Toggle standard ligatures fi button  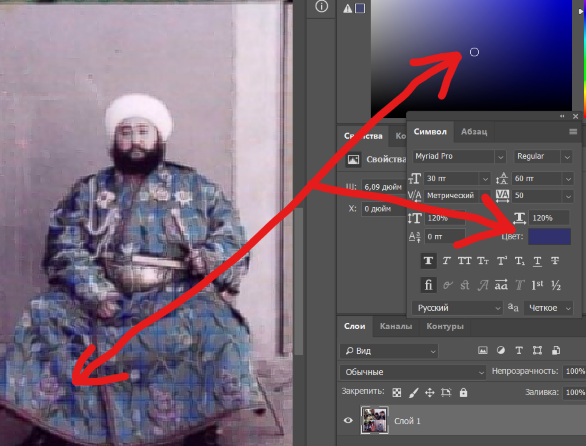click(x=428, y=285)
